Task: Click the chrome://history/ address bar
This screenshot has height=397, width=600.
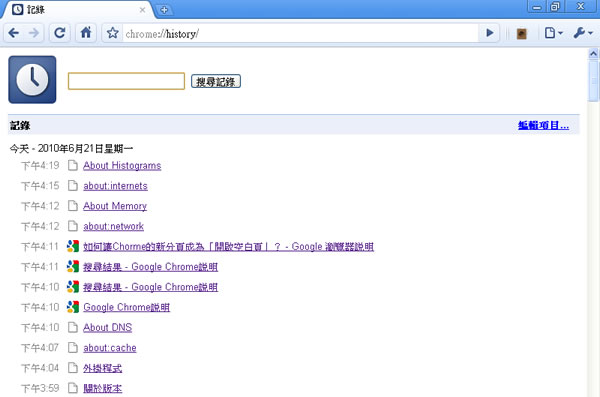Action: pos(300,34)
